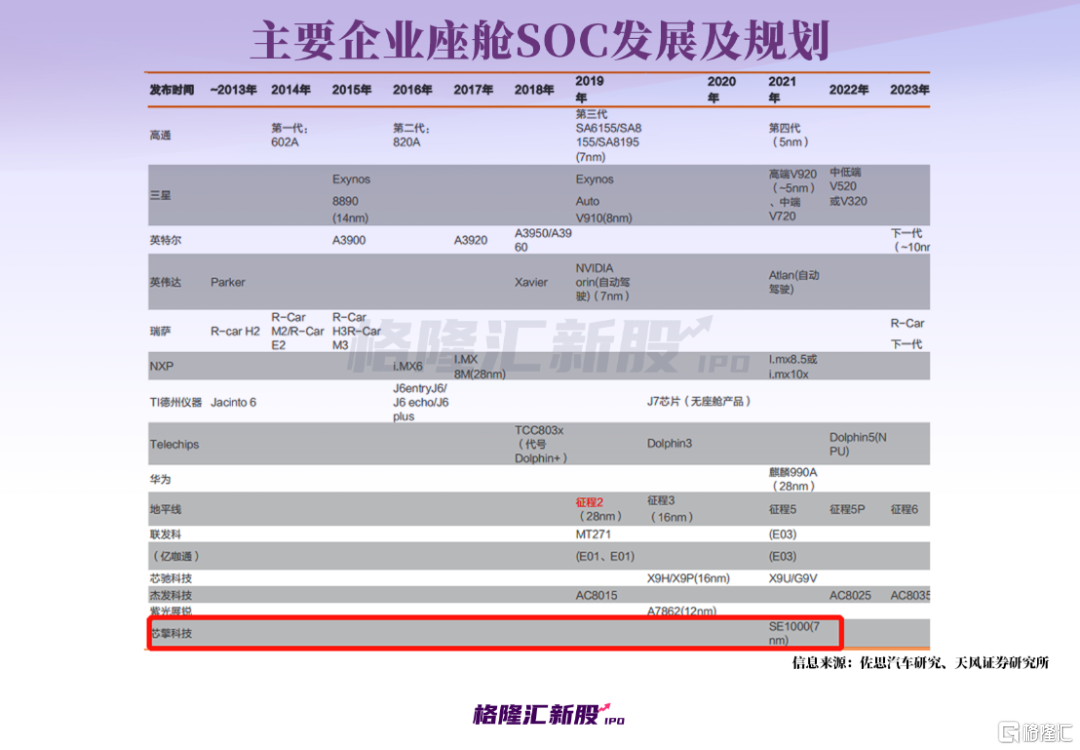Click the Telechips row label
This screenshot has height=750, width=1080.
[x=174, y=444]
